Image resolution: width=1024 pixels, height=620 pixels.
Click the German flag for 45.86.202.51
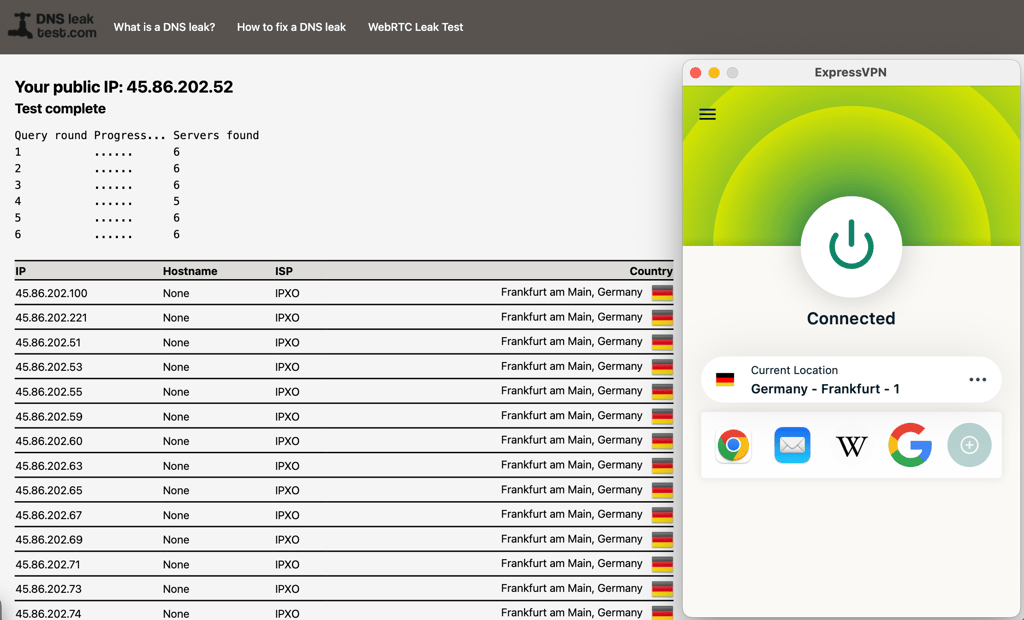[x=662, y=342]
